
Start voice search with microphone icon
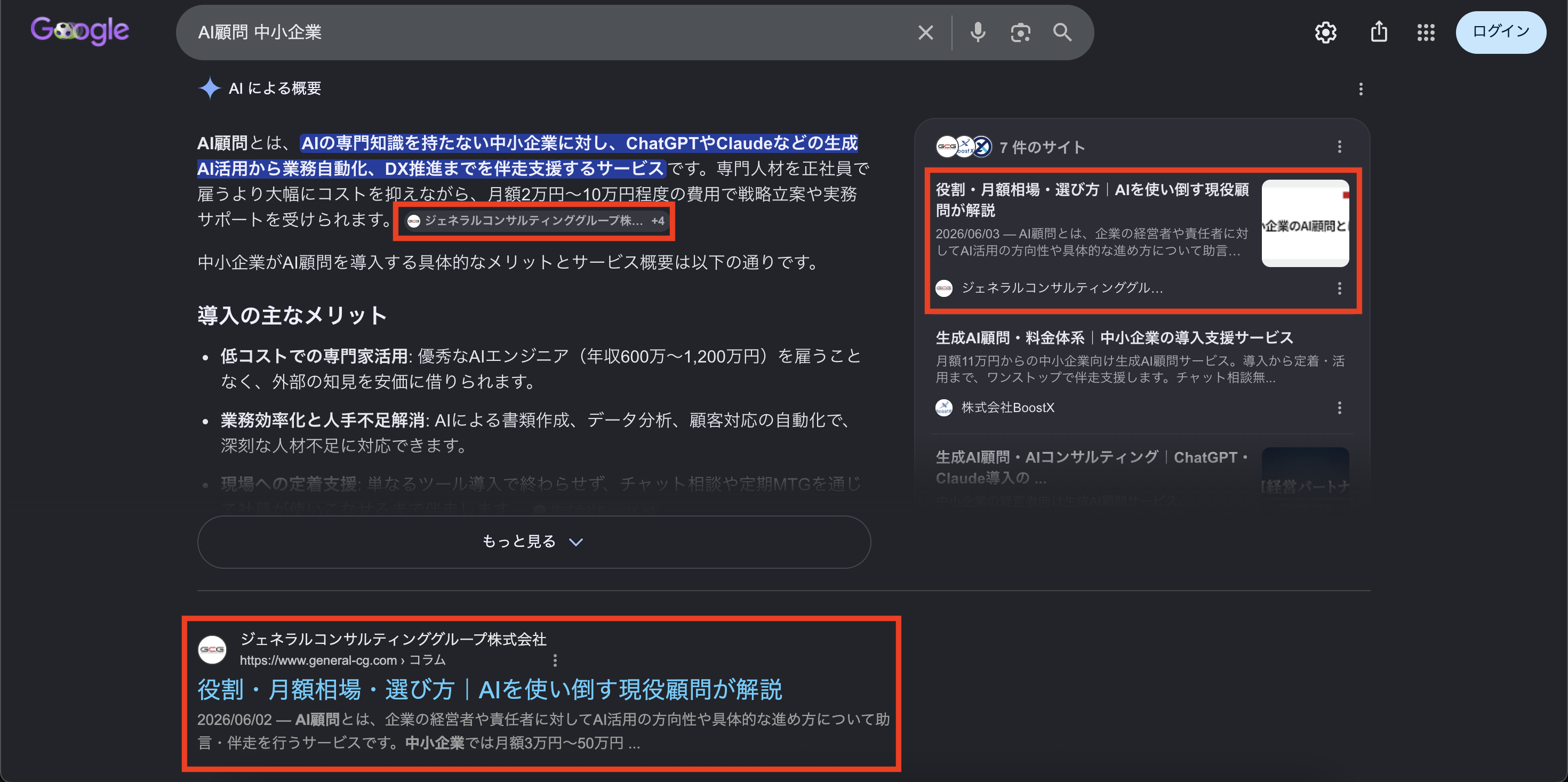coord(978,33)
